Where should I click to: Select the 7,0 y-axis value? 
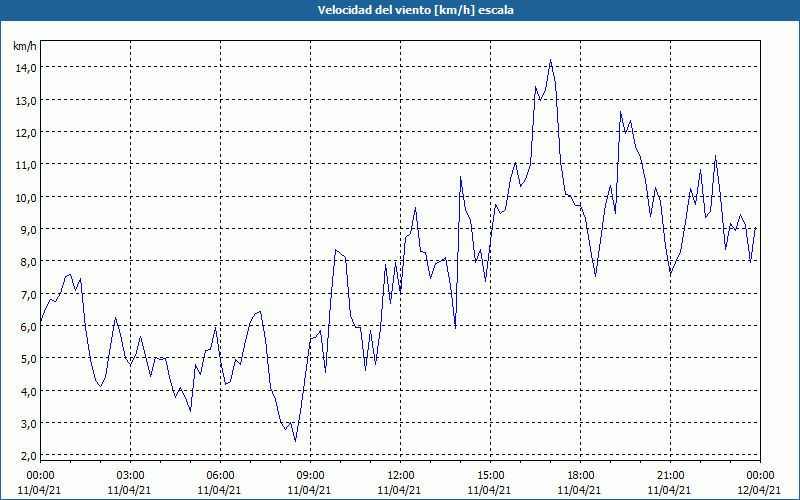click(x=28, y=294)
